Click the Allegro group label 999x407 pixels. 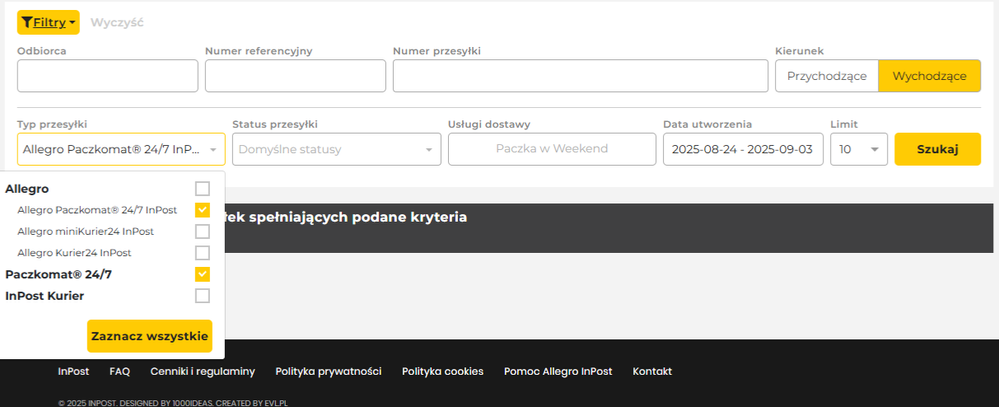(27, 189)
